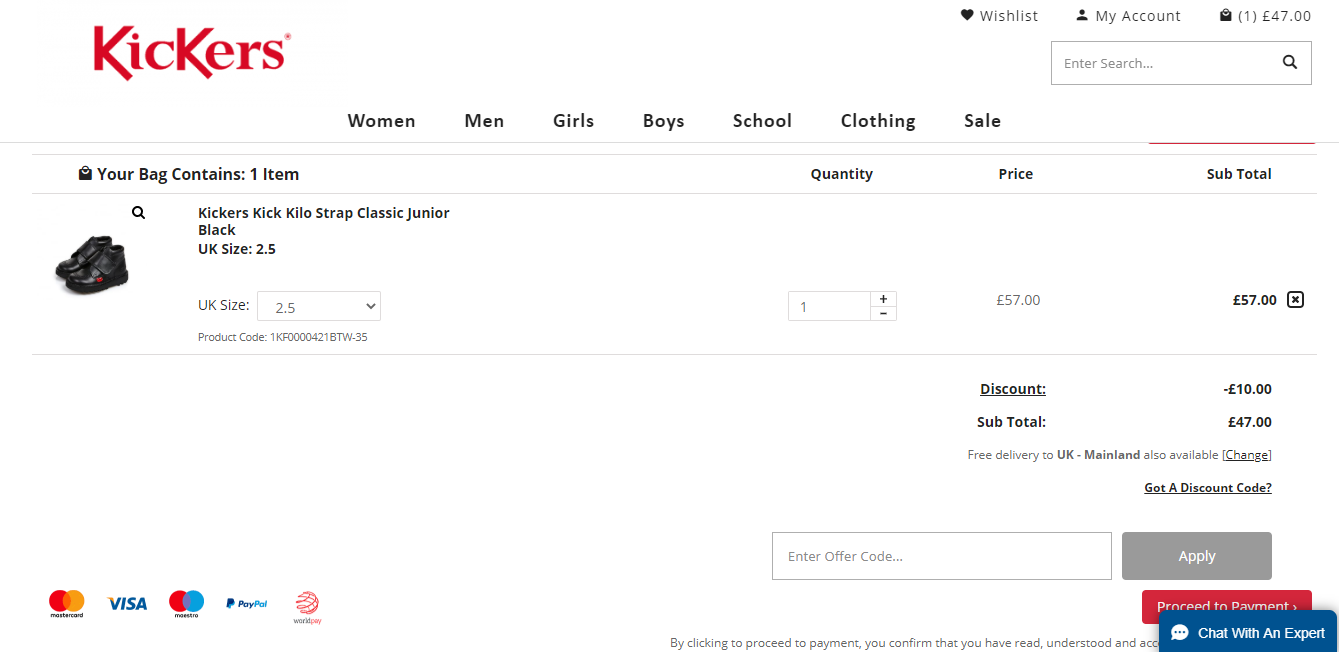The height and width of the screenshot is (652, 1339).
Task: Open the Girls menu
Action: coord(573,121)
